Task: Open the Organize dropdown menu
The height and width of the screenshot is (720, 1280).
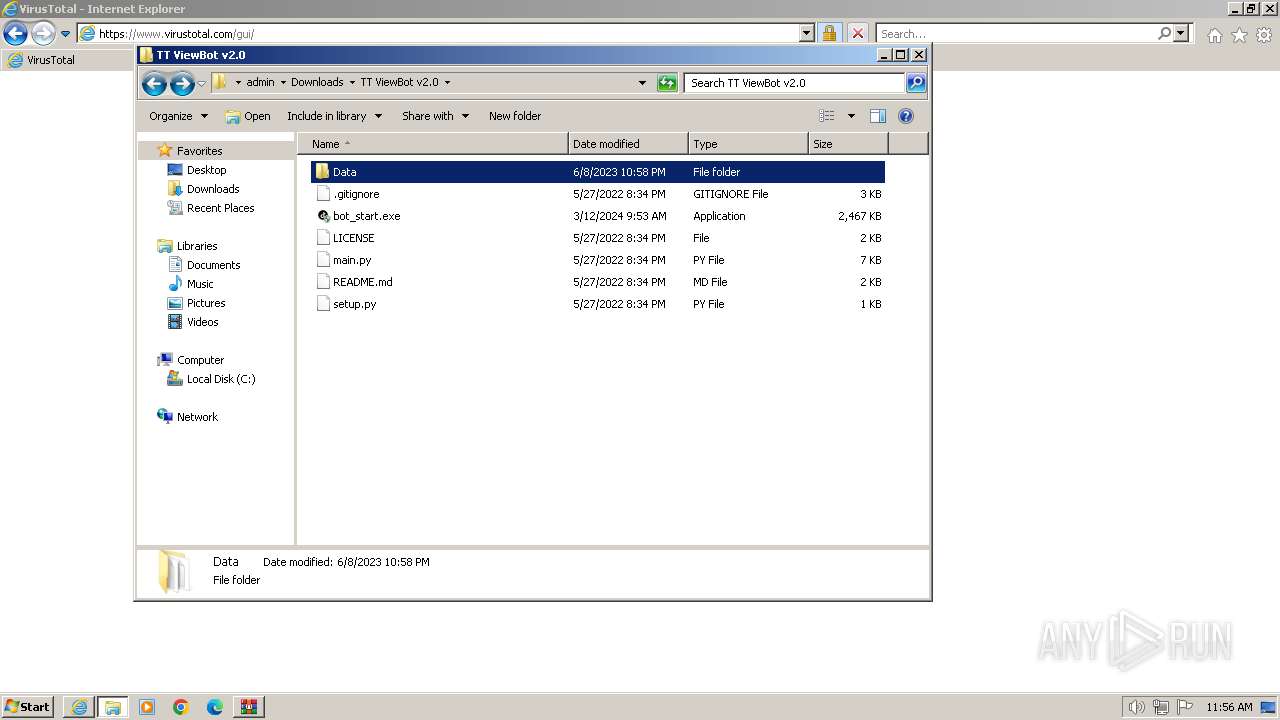Action: coord(178,116)
